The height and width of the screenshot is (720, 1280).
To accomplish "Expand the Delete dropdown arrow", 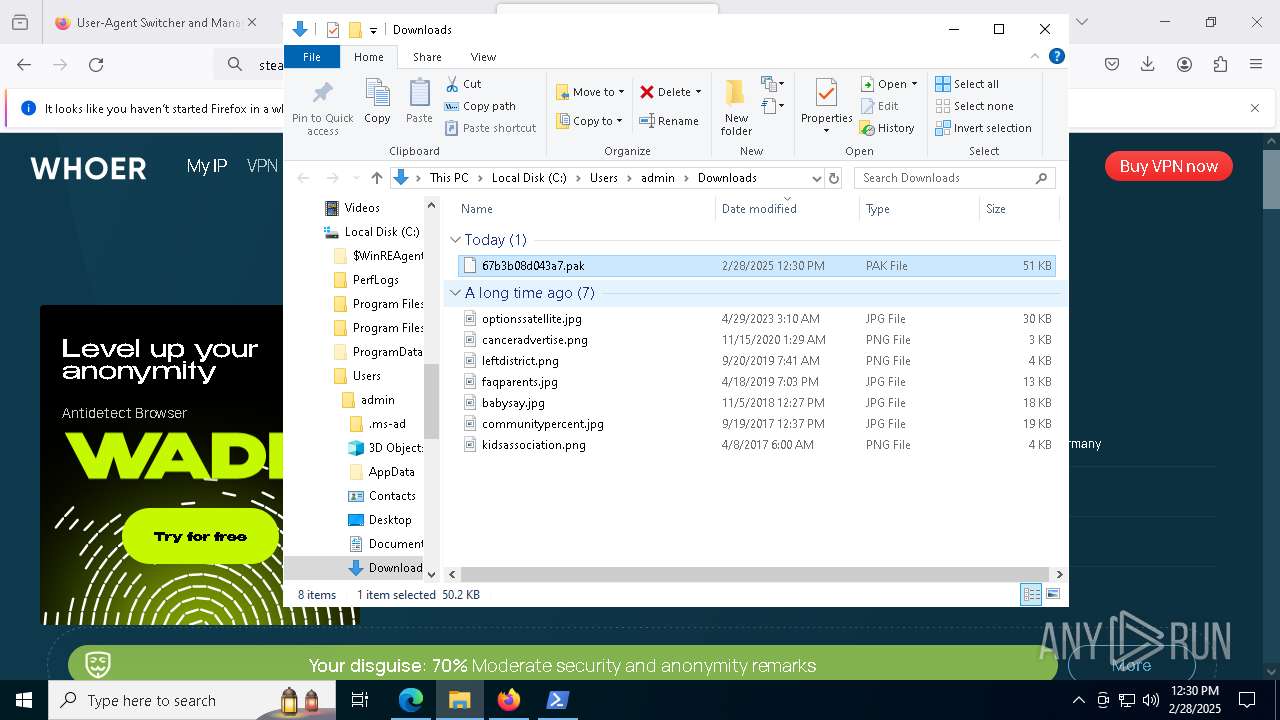I will pos(698,92).
